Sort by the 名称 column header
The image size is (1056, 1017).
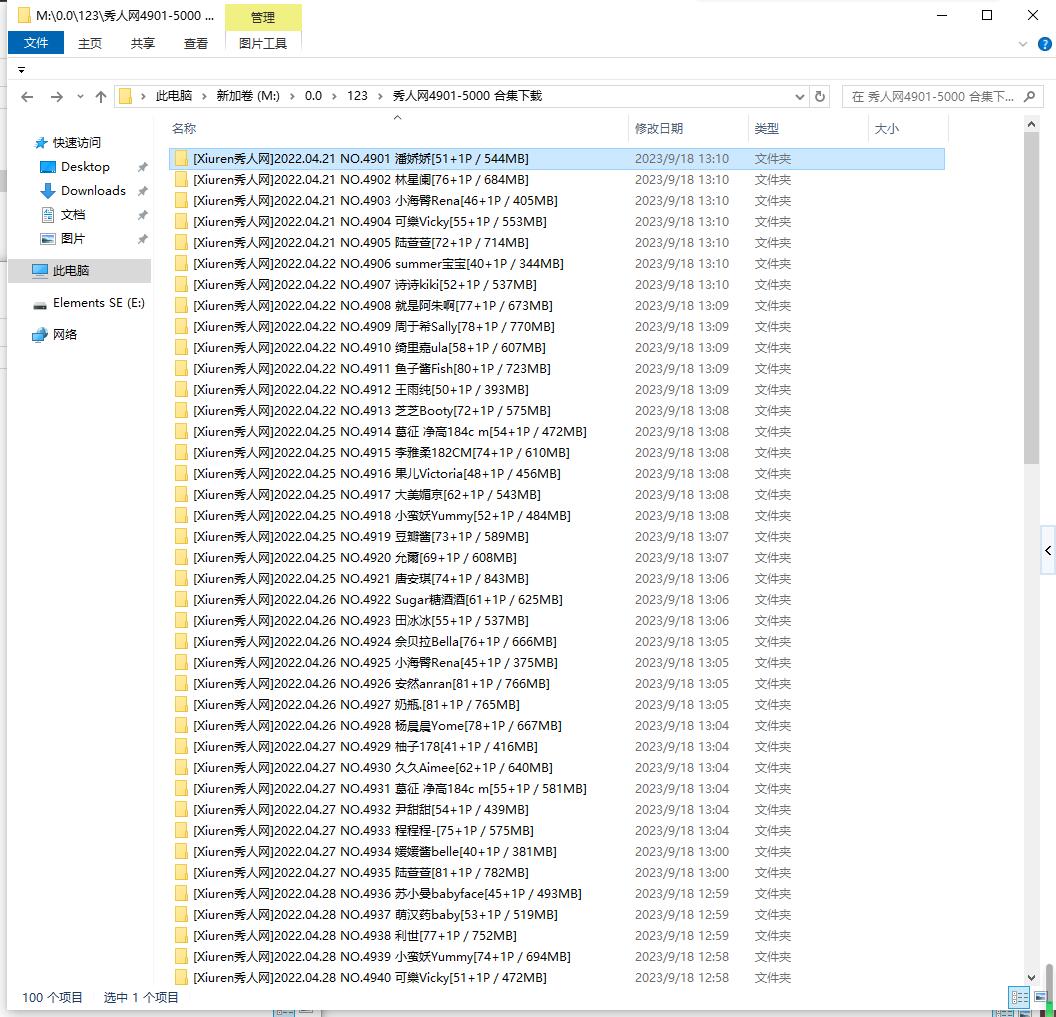397,128
